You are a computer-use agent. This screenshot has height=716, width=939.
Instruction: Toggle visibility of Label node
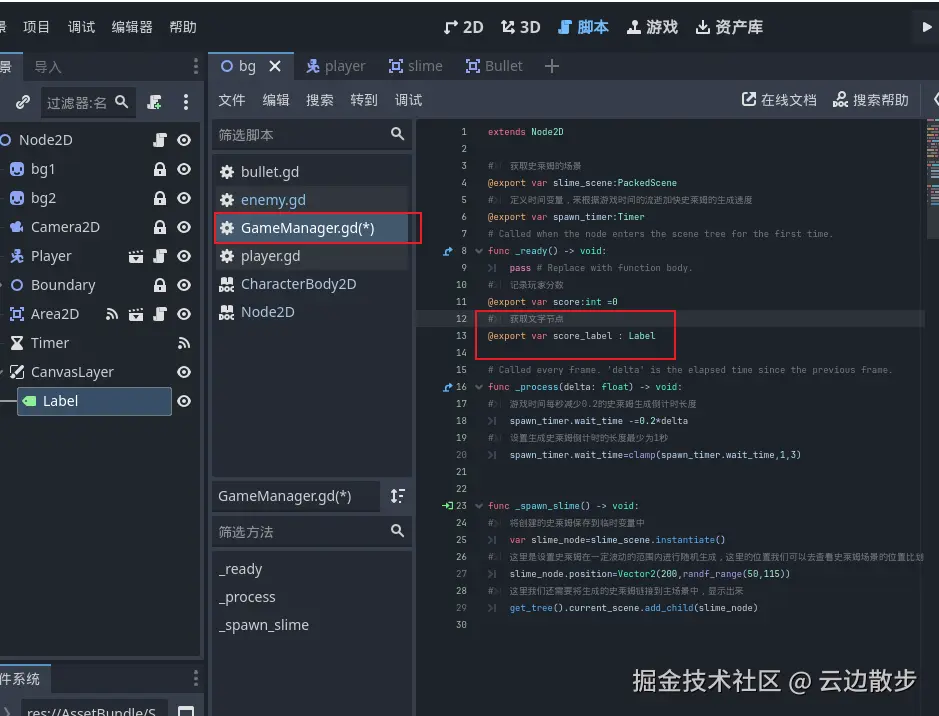point(184,401)
